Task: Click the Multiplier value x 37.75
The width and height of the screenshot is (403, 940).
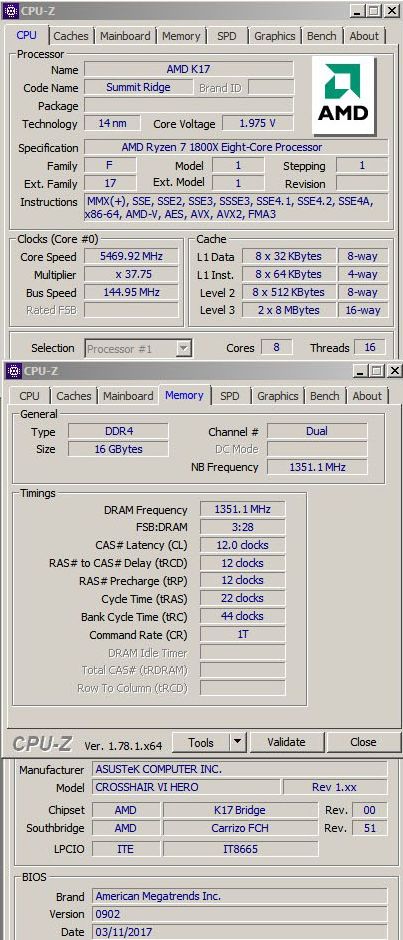Action: pos(131,275)
